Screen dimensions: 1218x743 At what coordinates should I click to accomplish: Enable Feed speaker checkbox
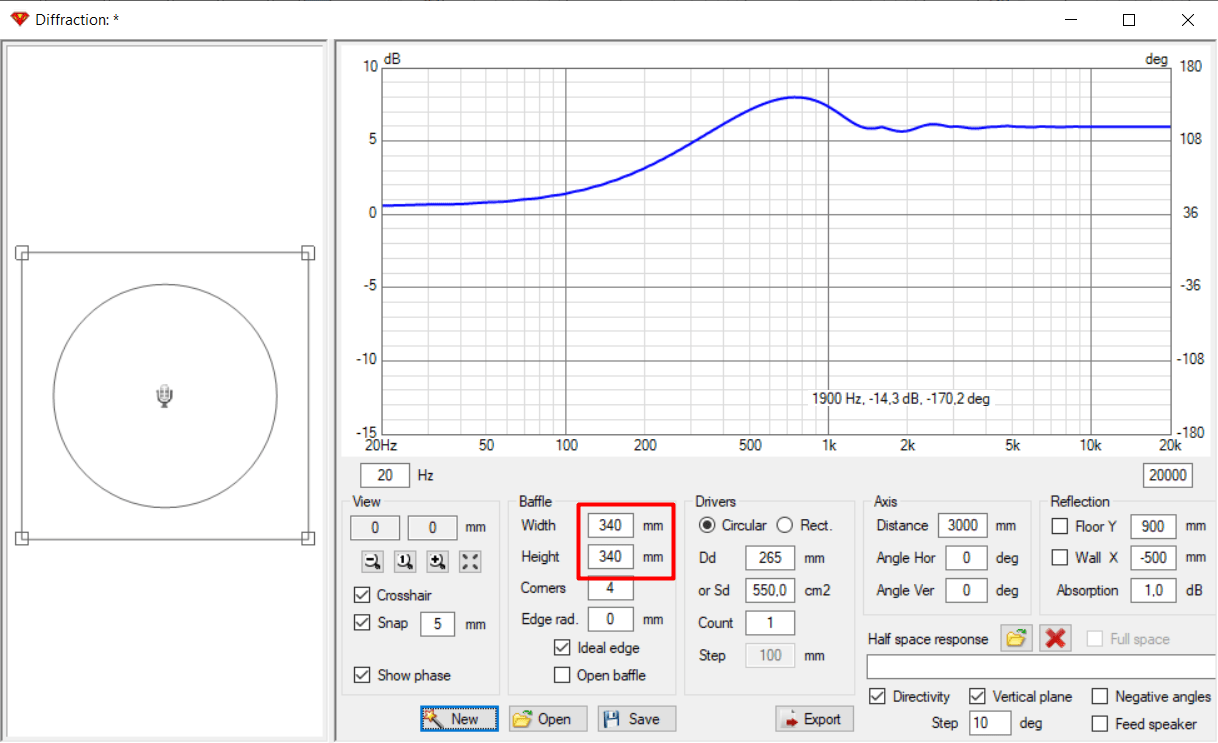click(x=1100, y=723)
